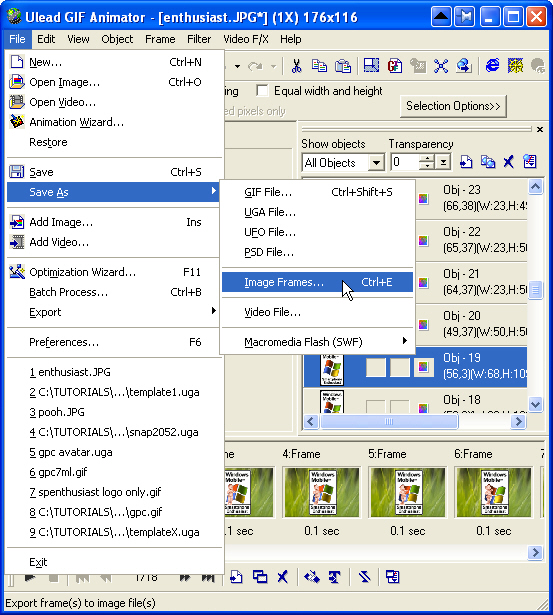Choose Image Frames... from Save As submenu
Viewport: 553px width, 615px height.
coord(317,282)
